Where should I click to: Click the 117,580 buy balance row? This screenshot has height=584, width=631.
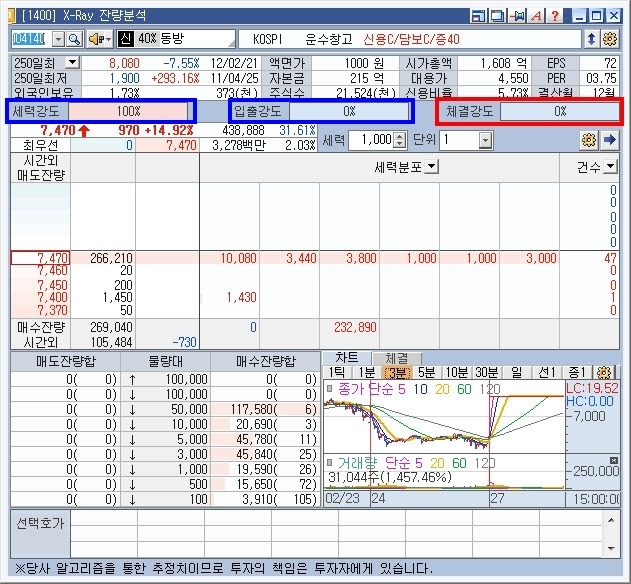(x=266, y=409)
